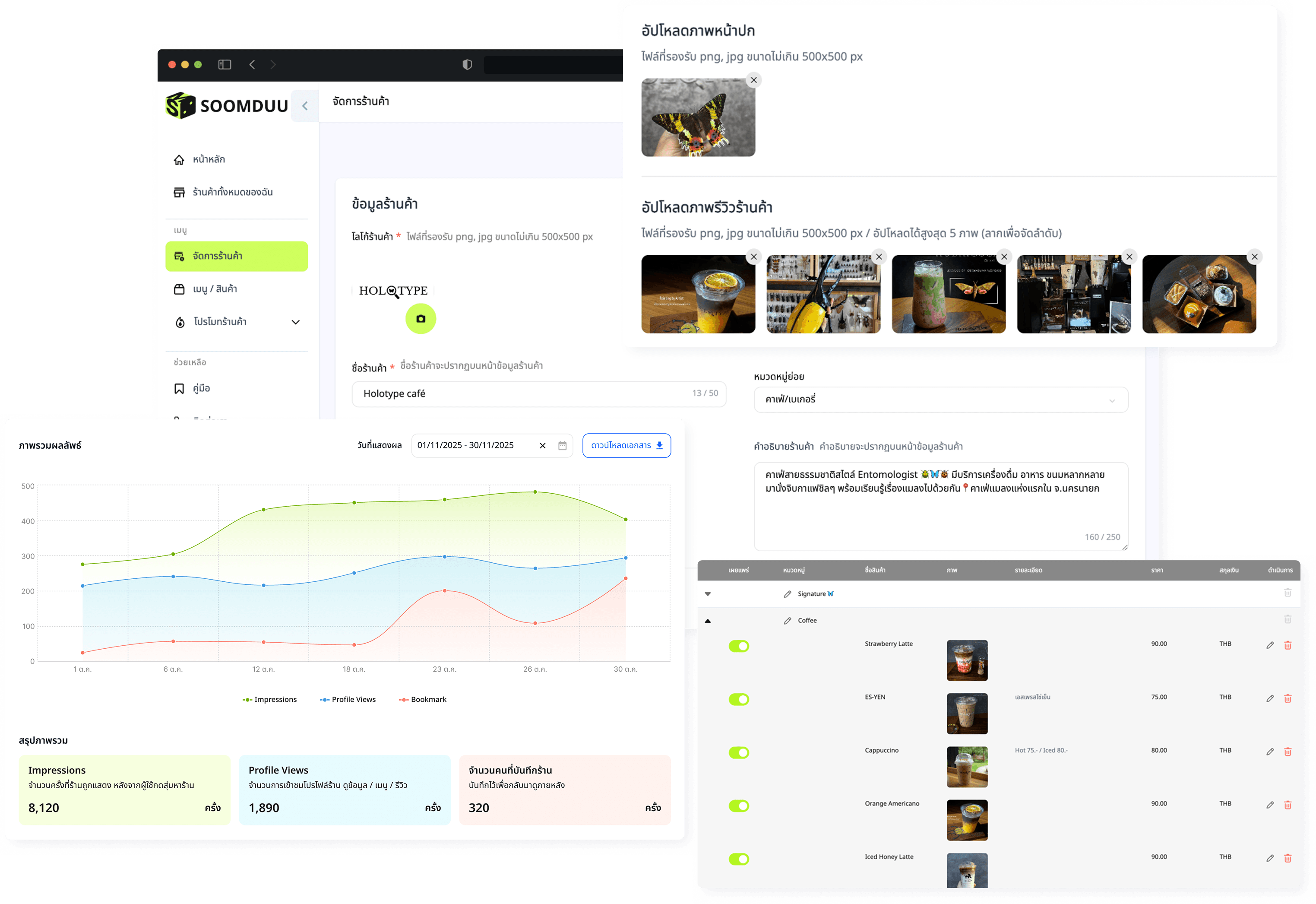Delete the Strawberry Latte item
Image resolution: width=1316 pixels, height=904 pixels.
click(x=1287, y=645)
